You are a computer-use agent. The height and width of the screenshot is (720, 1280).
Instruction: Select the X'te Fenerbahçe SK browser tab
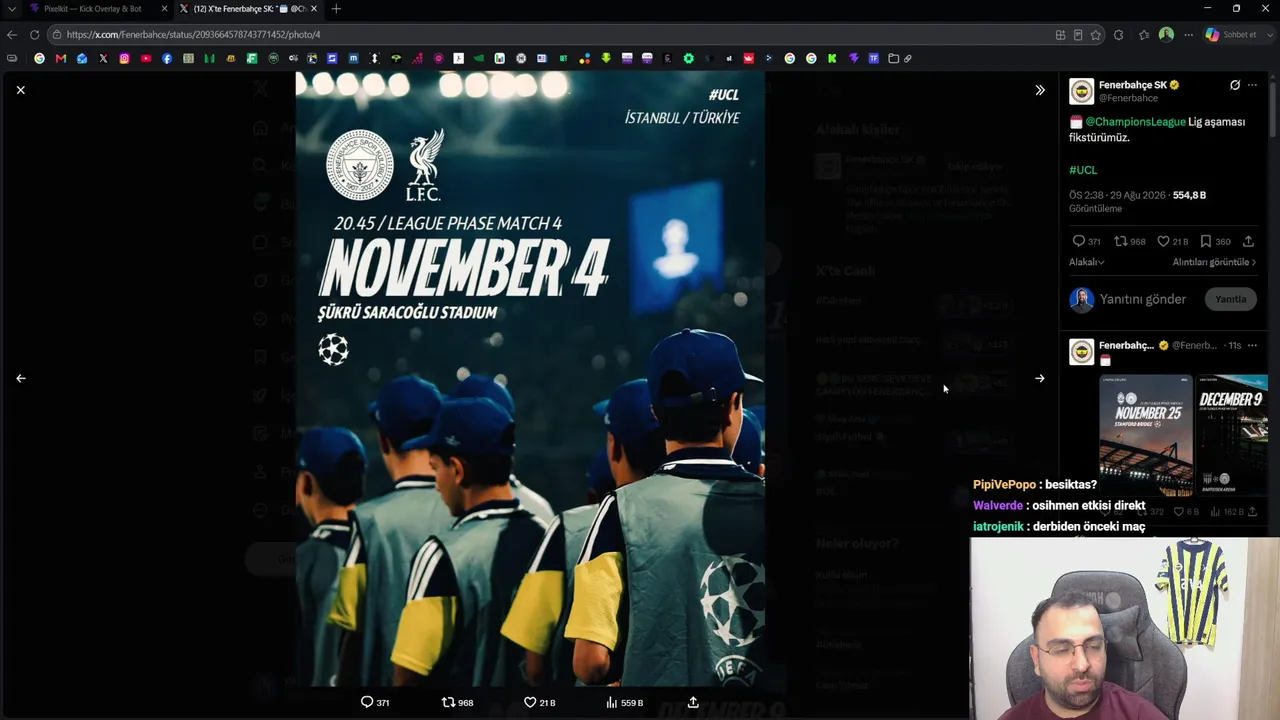248,9
